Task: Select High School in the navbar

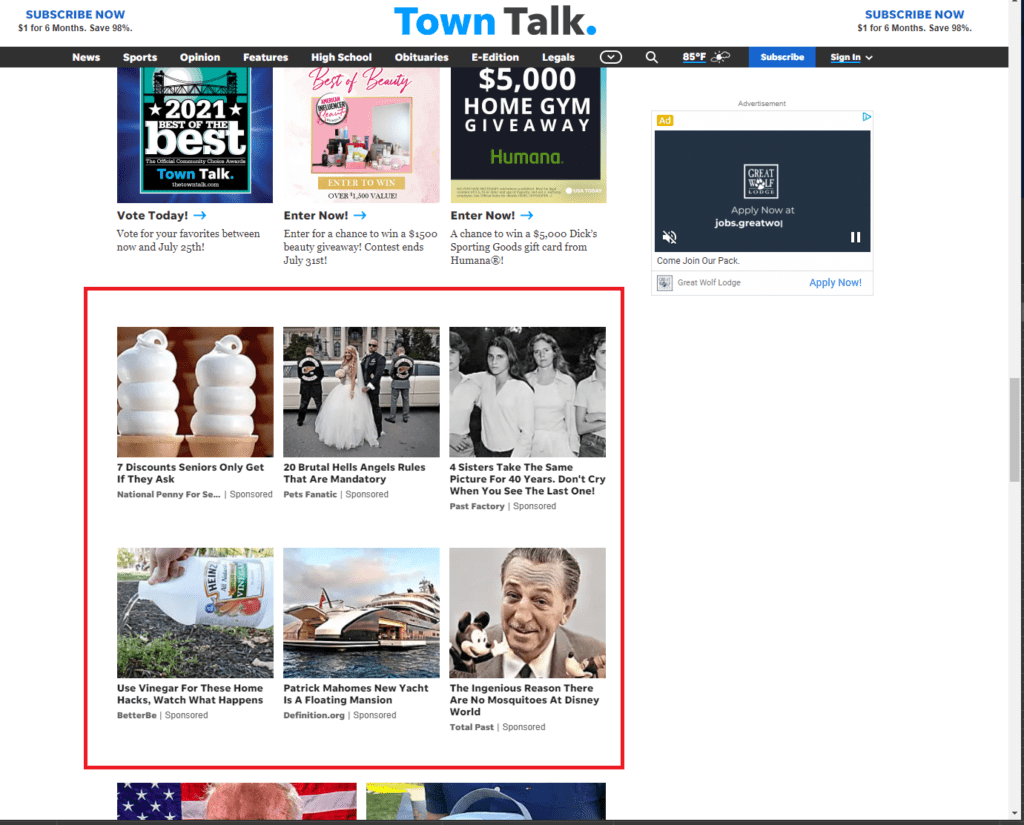Action: [341, 57]
